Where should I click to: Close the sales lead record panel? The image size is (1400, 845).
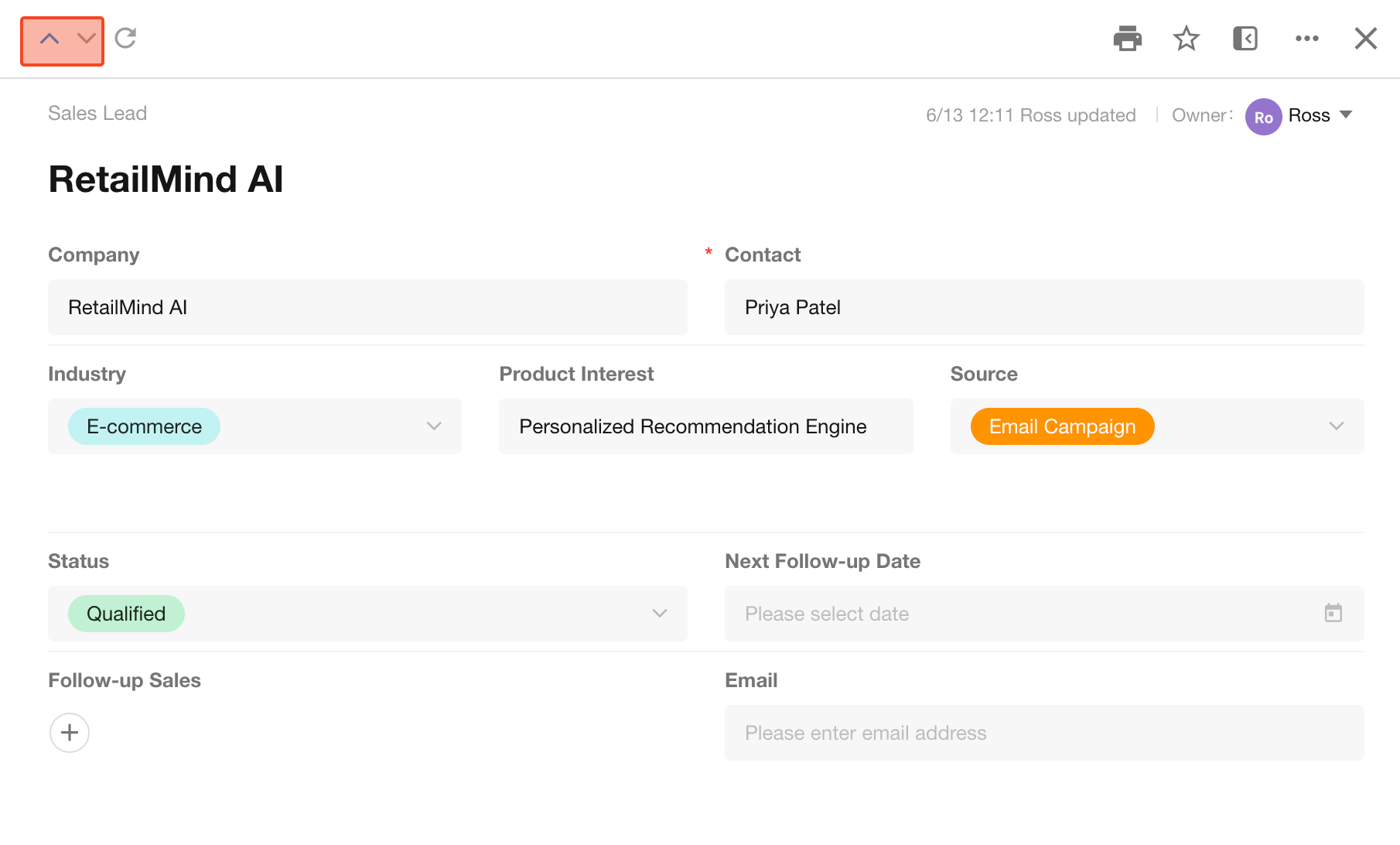tap(1365, 38)
